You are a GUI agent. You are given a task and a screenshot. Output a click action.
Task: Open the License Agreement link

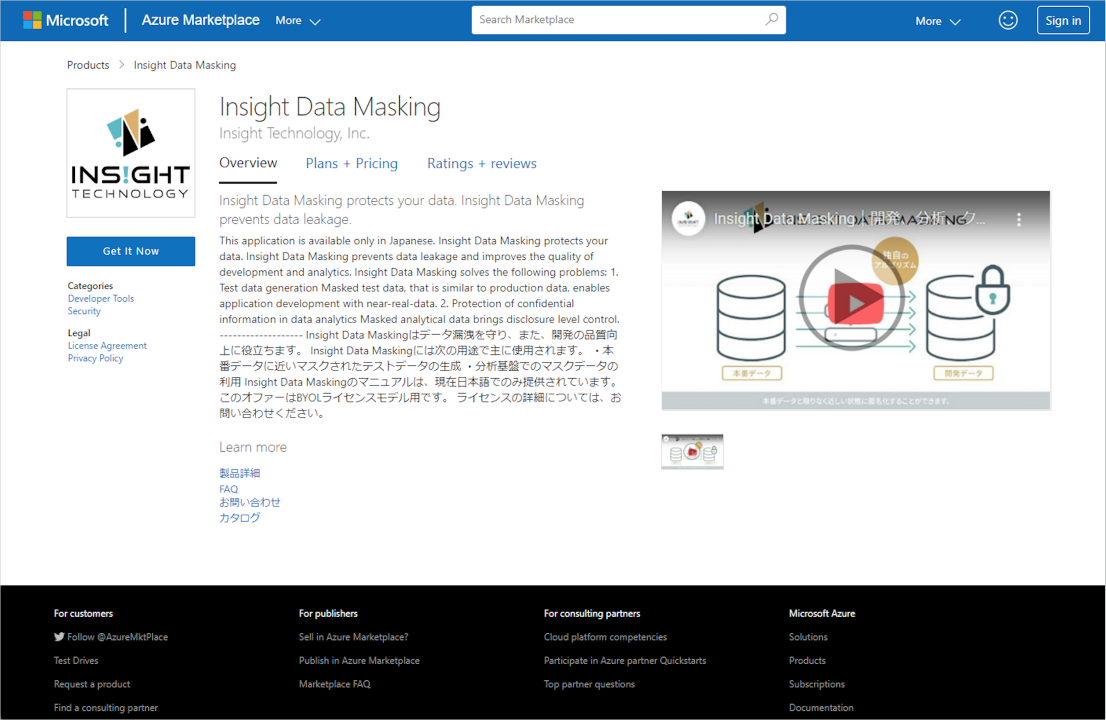(x=107, y=346)
